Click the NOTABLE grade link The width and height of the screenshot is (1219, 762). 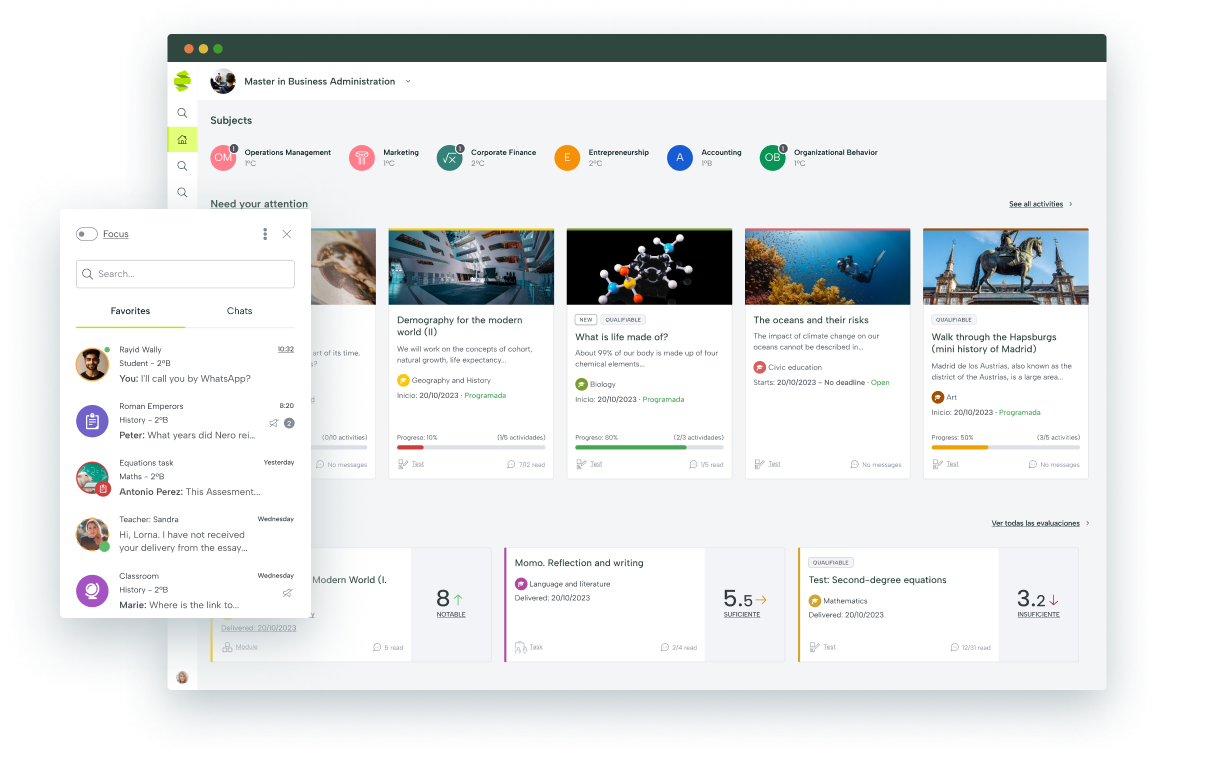pos(450,614)
